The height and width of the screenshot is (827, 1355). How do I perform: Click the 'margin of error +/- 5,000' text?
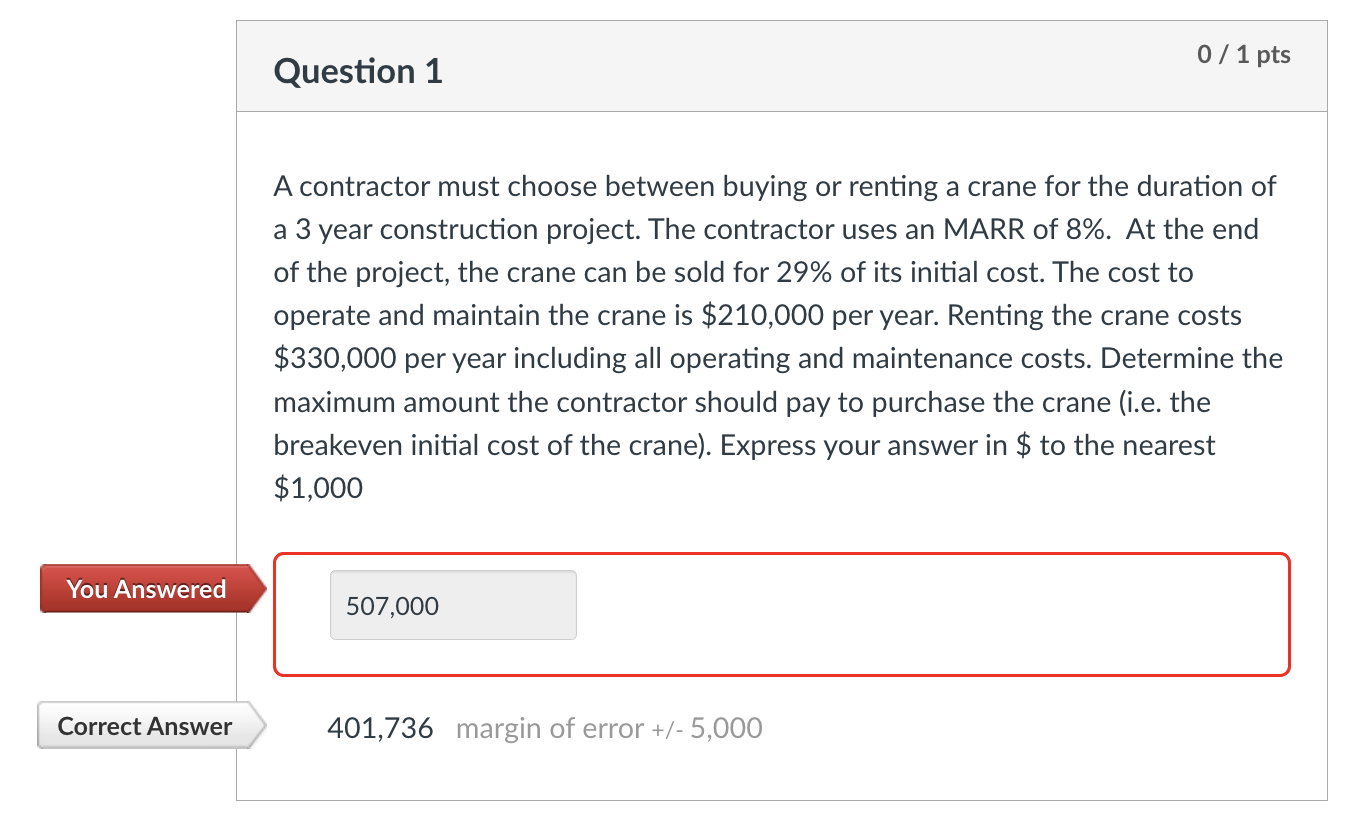(x=608, y=728)
